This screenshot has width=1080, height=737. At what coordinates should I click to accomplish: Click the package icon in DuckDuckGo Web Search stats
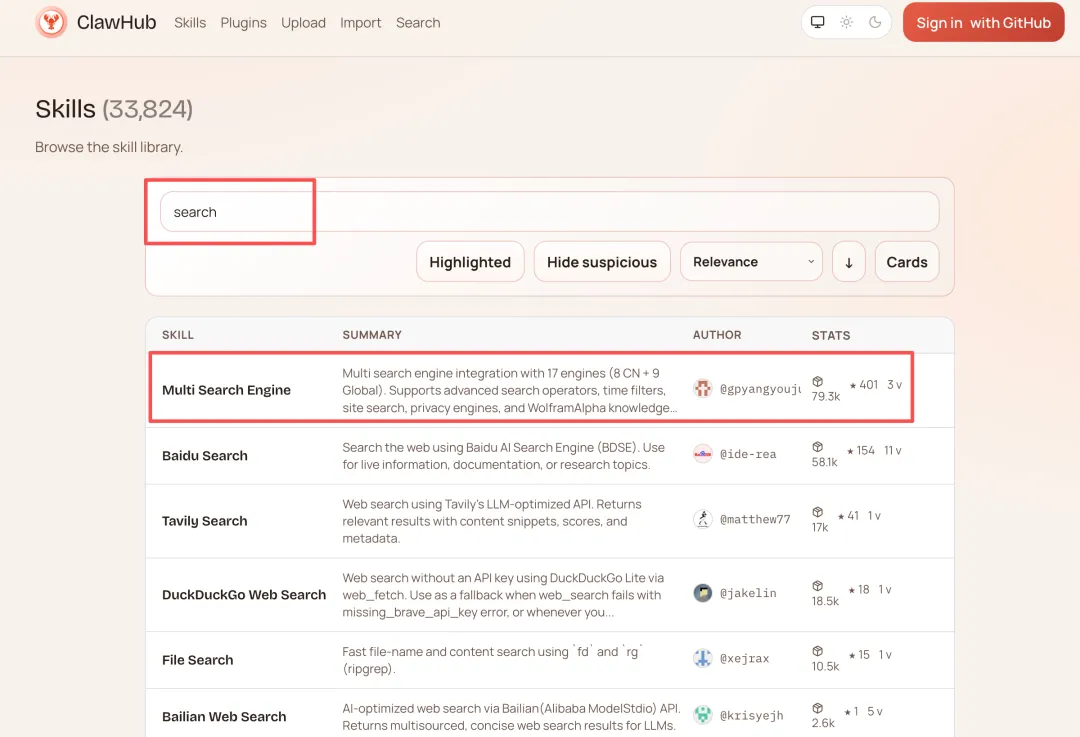pyautogui.click(x=818, y=586)
